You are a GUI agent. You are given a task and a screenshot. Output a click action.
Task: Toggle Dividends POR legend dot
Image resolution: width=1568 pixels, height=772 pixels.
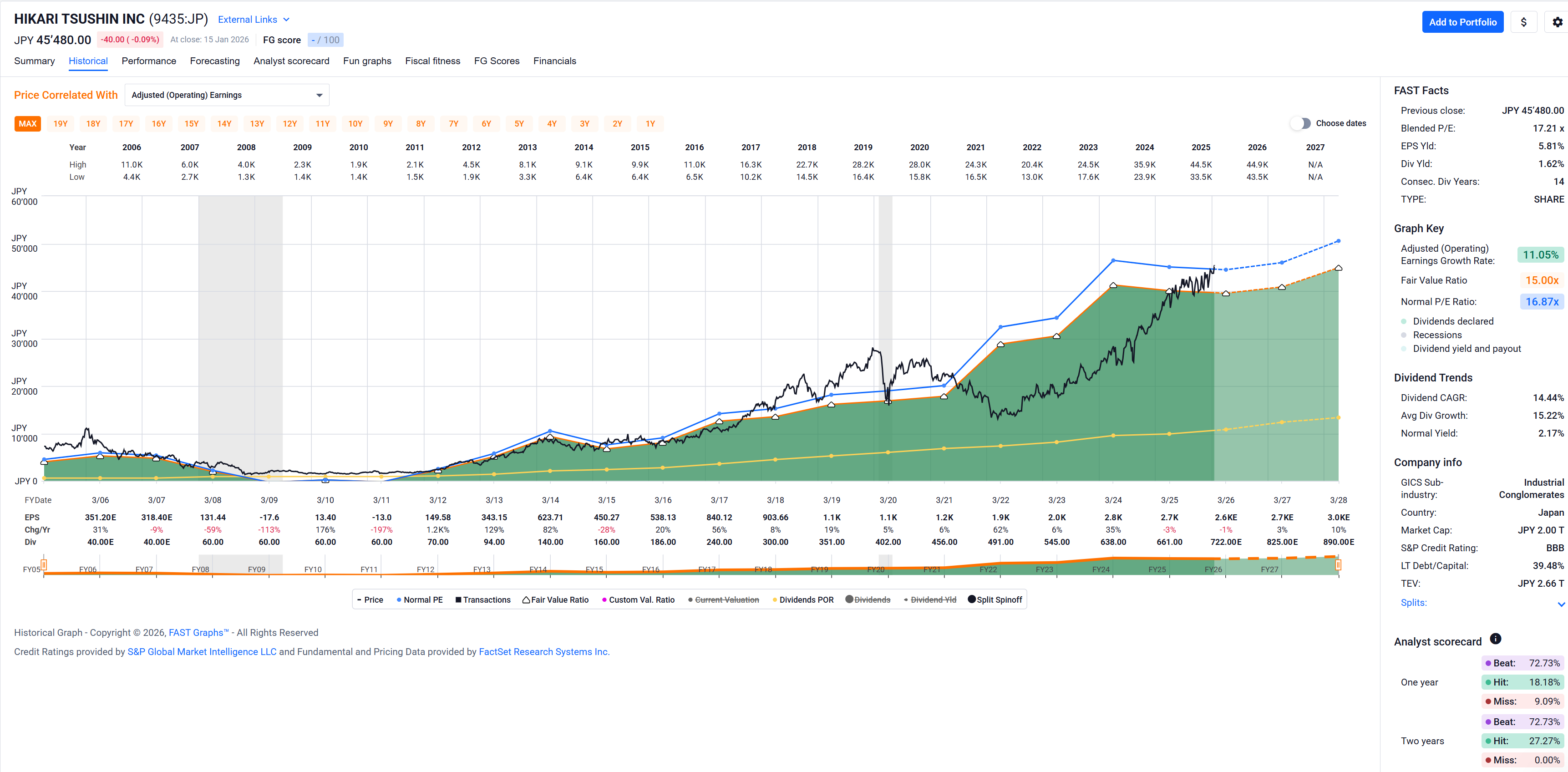[774, 599]
